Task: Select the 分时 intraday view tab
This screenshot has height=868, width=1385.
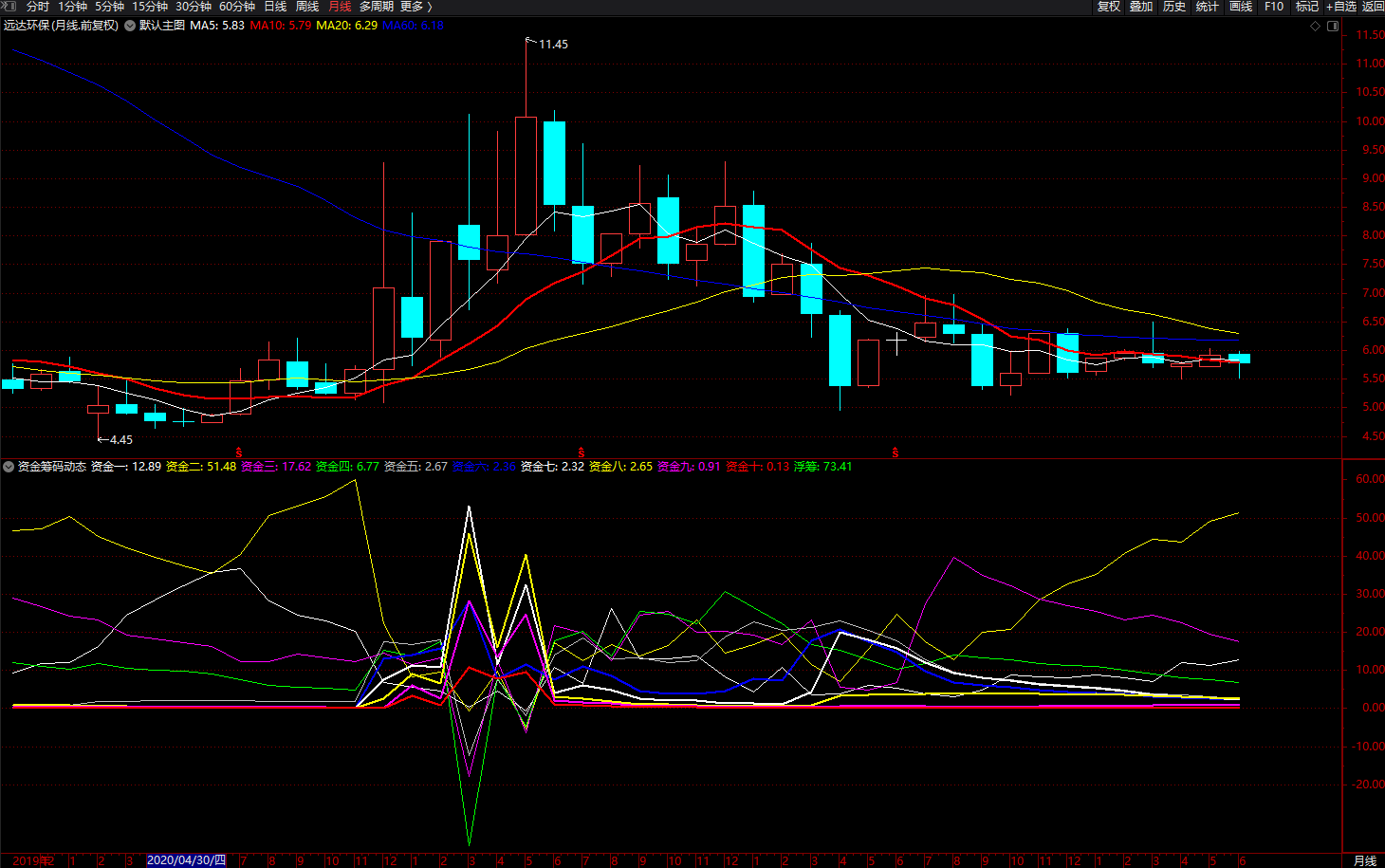Action: pos(38,7)
